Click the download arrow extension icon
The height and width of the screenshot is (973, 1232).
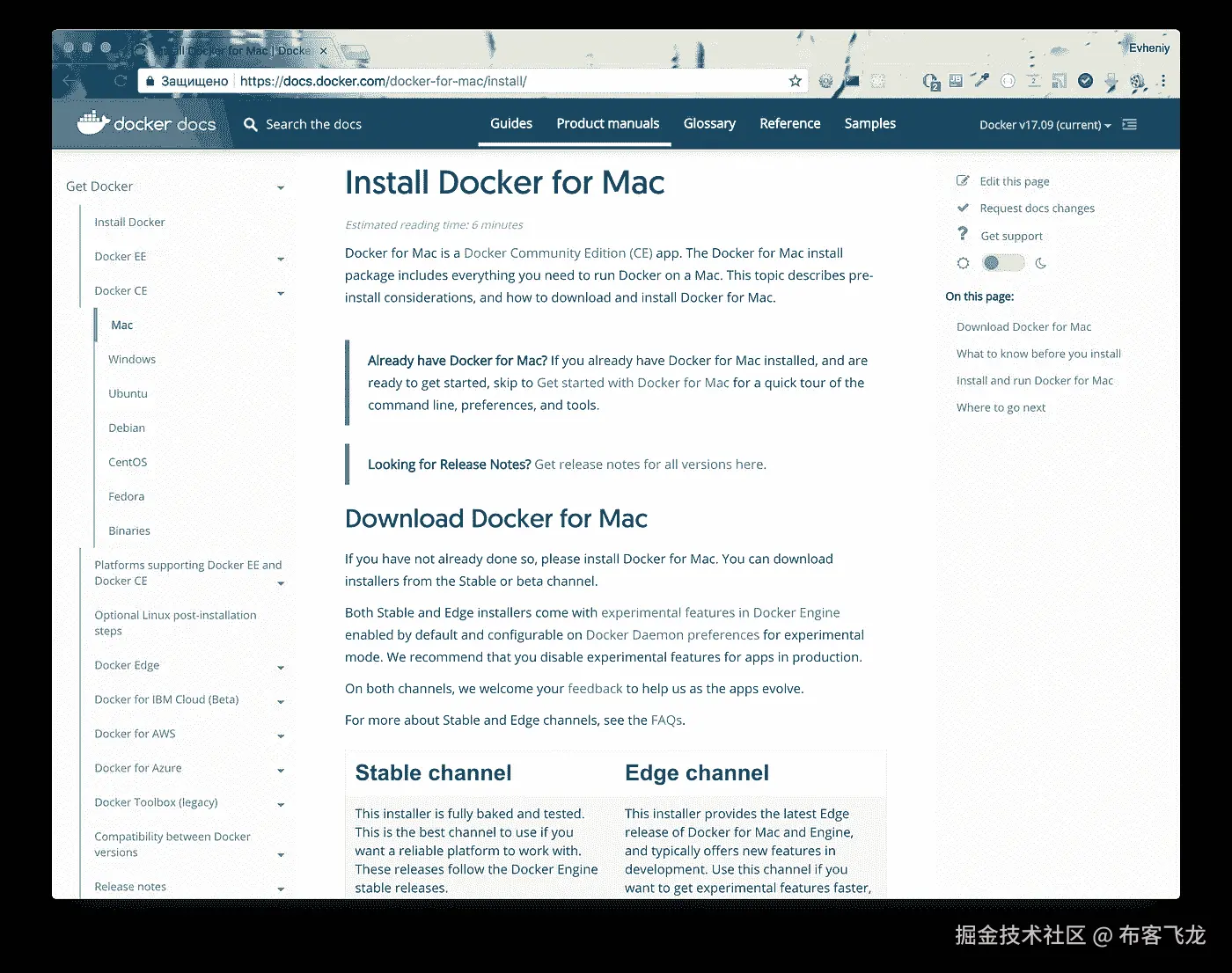coord(1111,82)
